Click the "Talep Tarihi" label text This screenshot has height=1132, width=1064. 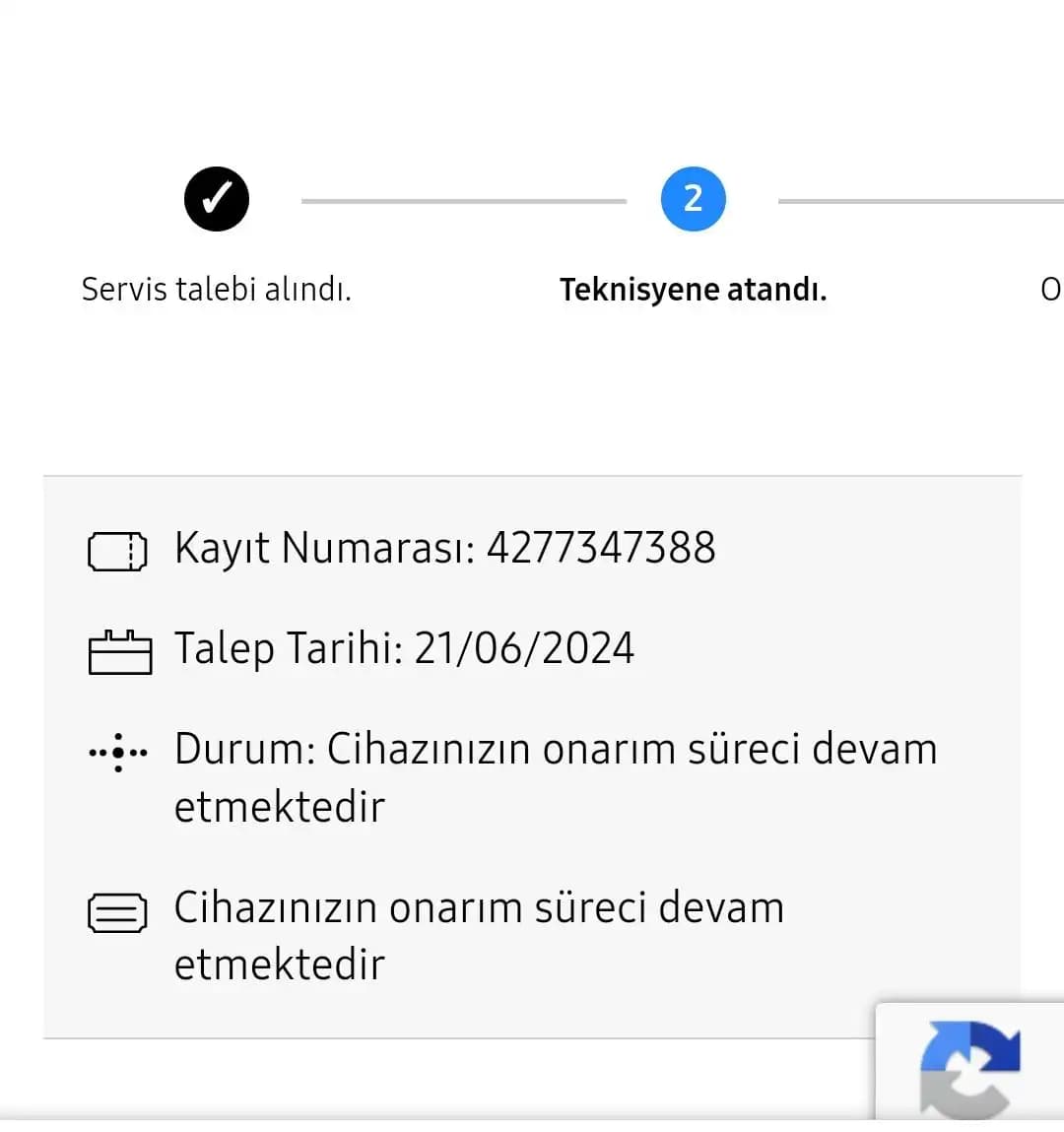click(x=284, y=649)
